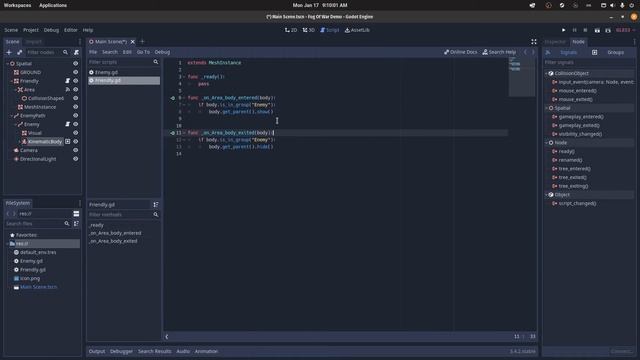Click the FileSystem sort files icon
Viewport: 640px width, 360px height.
pos(76,224)
